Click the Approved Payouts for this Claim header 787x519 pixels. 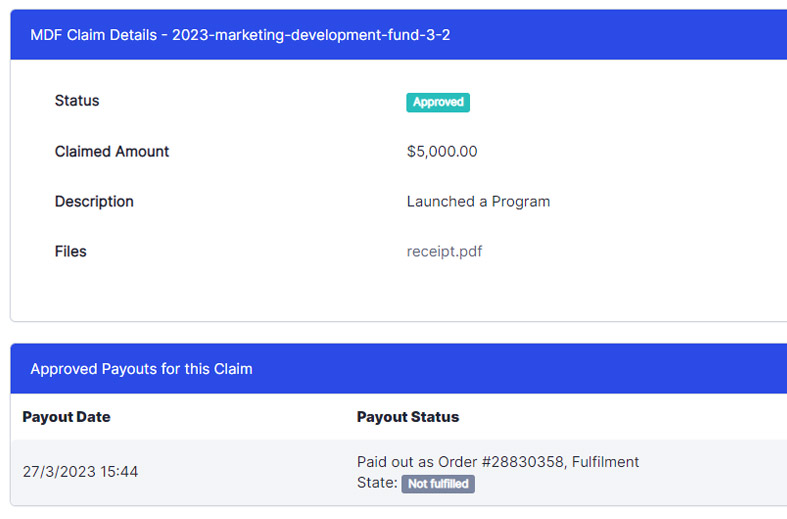[141, 369]
